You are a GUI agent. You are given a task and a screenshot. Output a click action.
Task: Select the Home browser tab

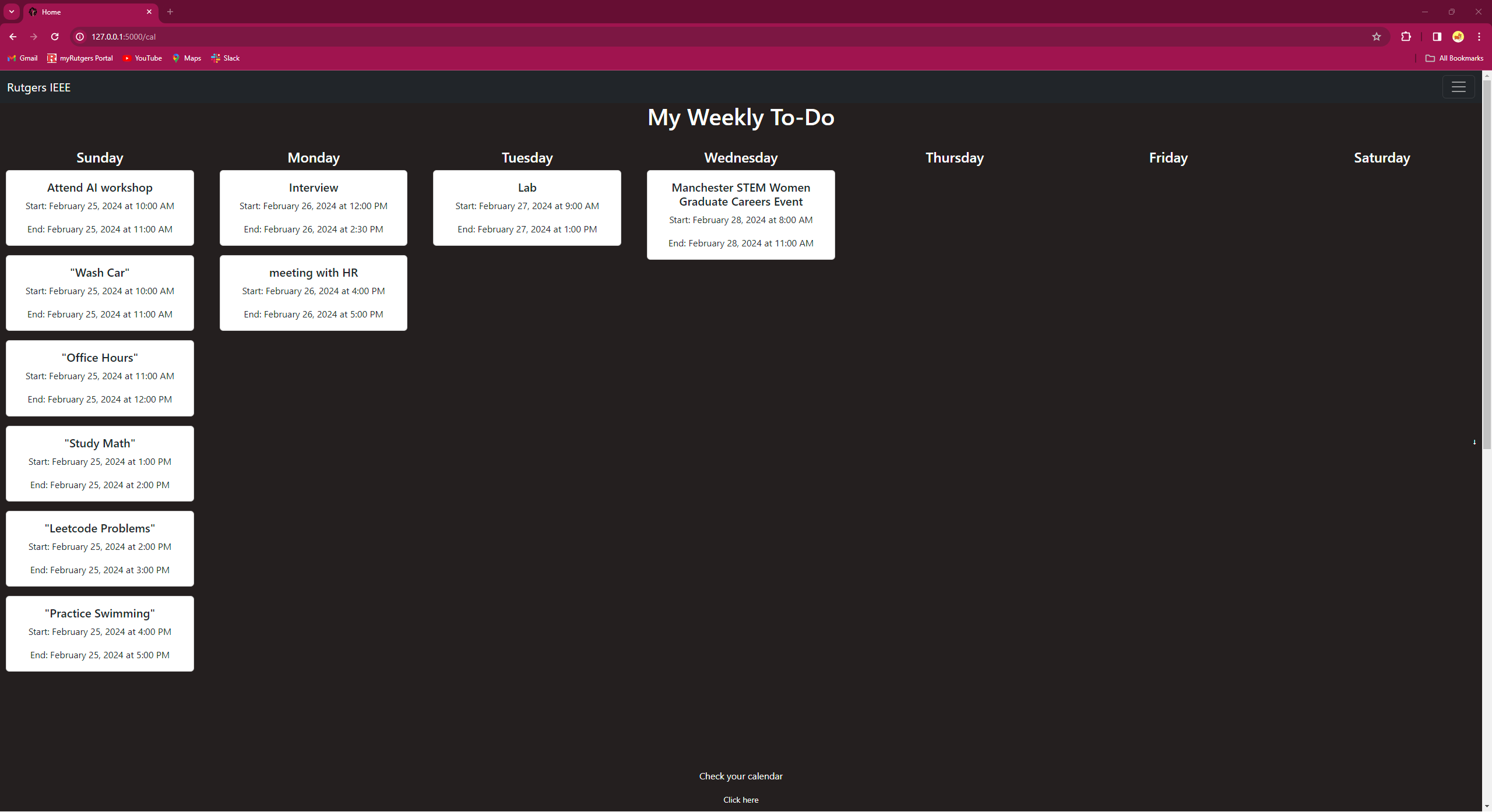[x=87, y=12]
